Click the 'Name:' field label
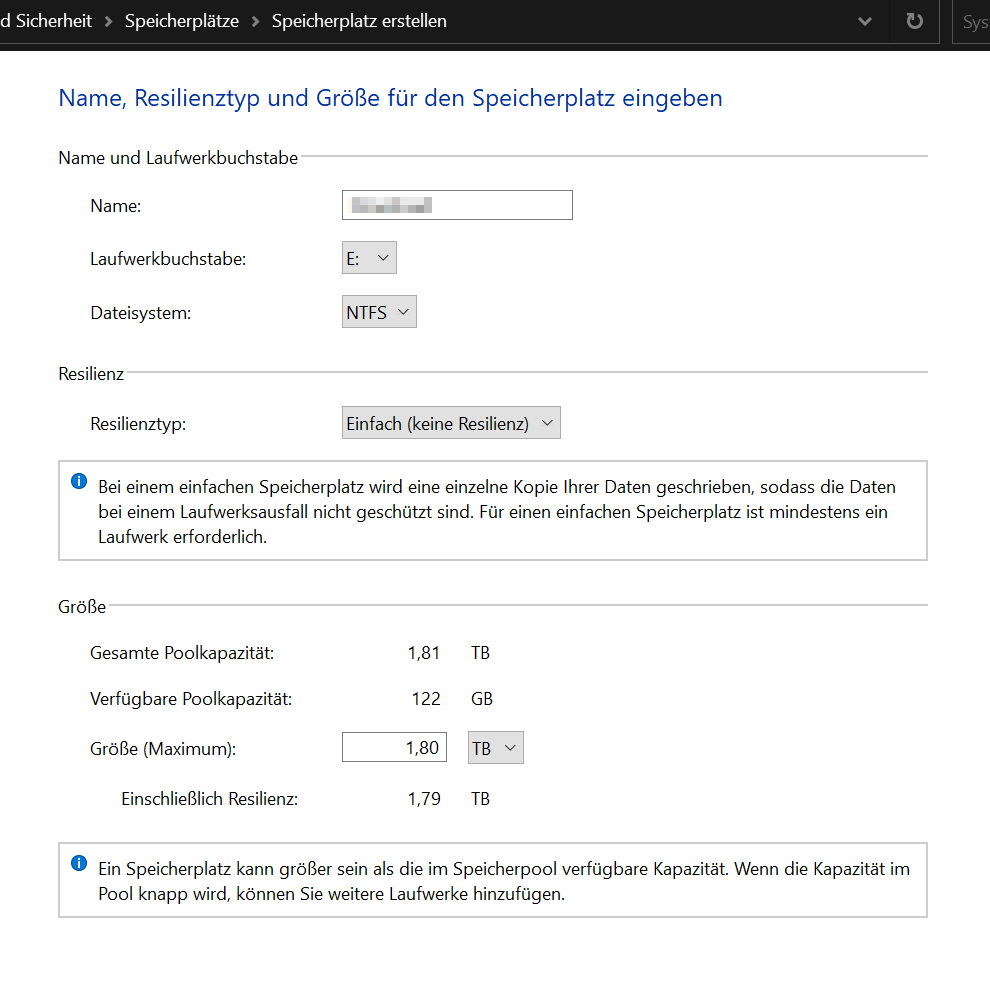 coord(116,206)
